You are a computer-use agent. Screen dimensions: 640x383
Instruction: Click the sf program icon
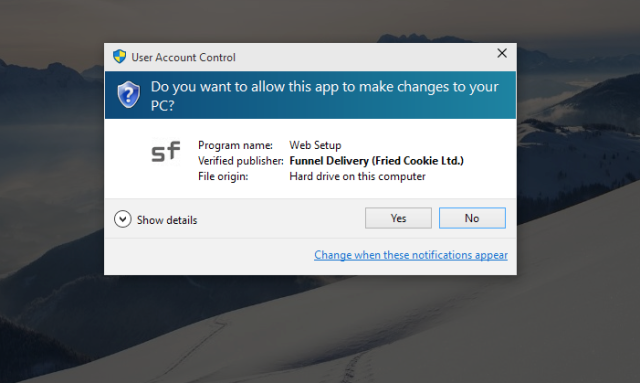[x=165, y=151]
